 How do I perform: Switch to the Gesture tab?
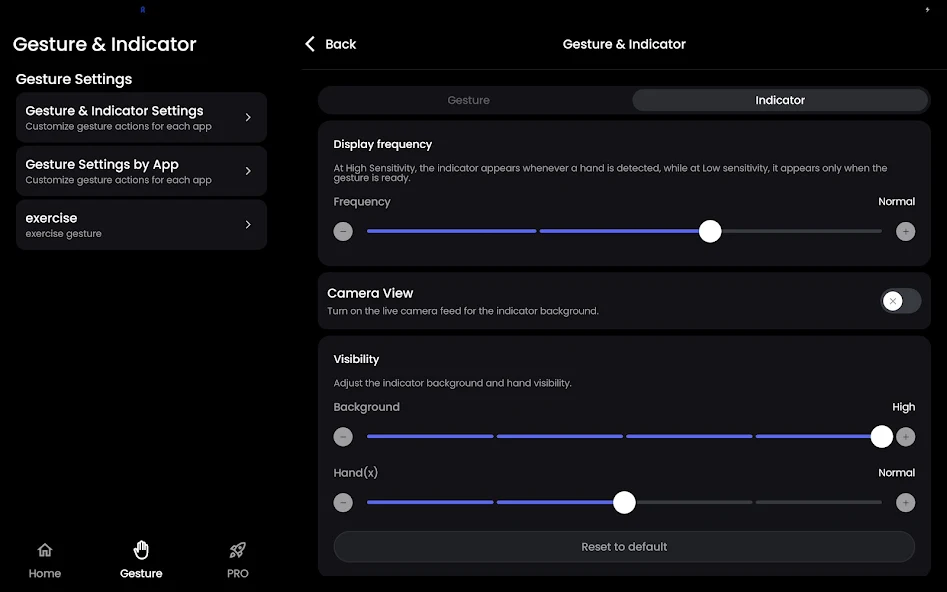[x=469, y=100]
